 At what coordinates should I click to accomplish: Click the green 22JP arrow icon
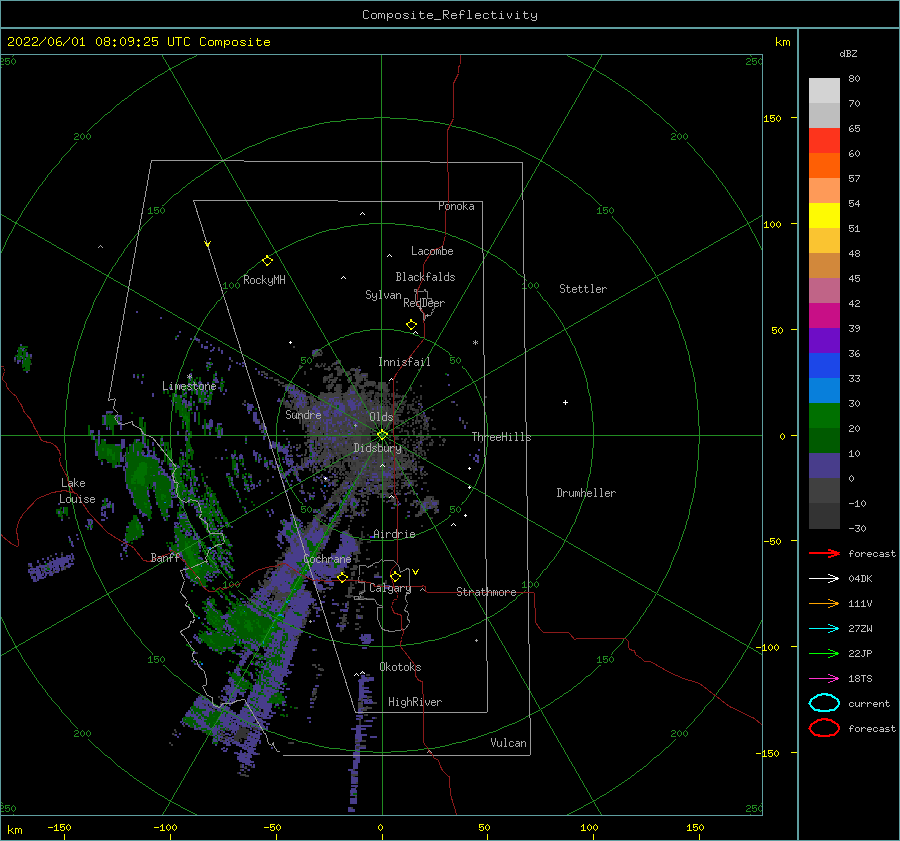point(824,653)
